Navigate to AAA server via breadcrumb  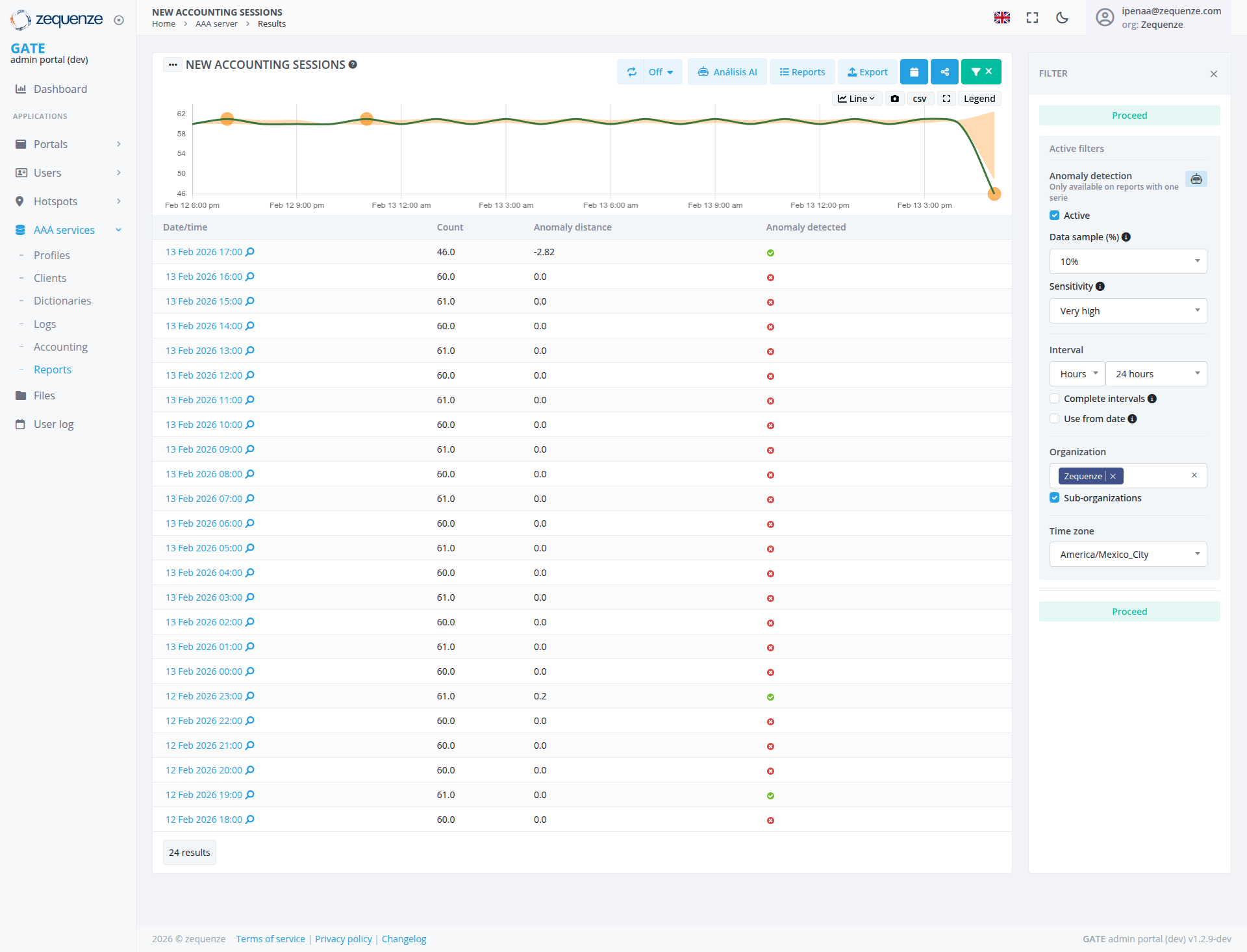pyautogui.click(x=216, y=23)
